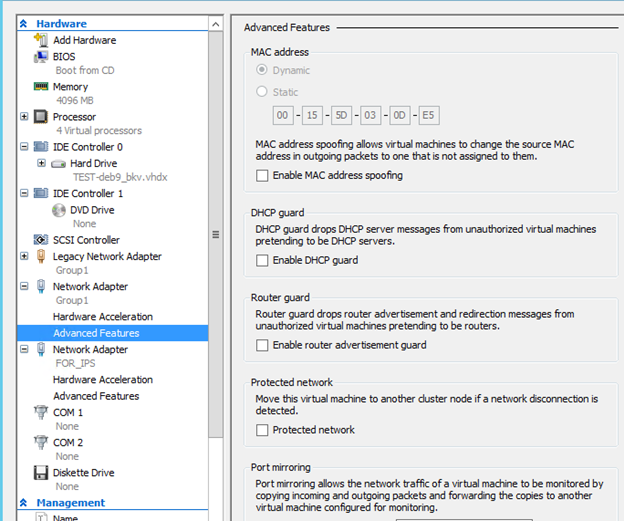Click the Boot from CD text
Image resolution: width=624 pixels, height=521 pixels.
pos(85,70)
